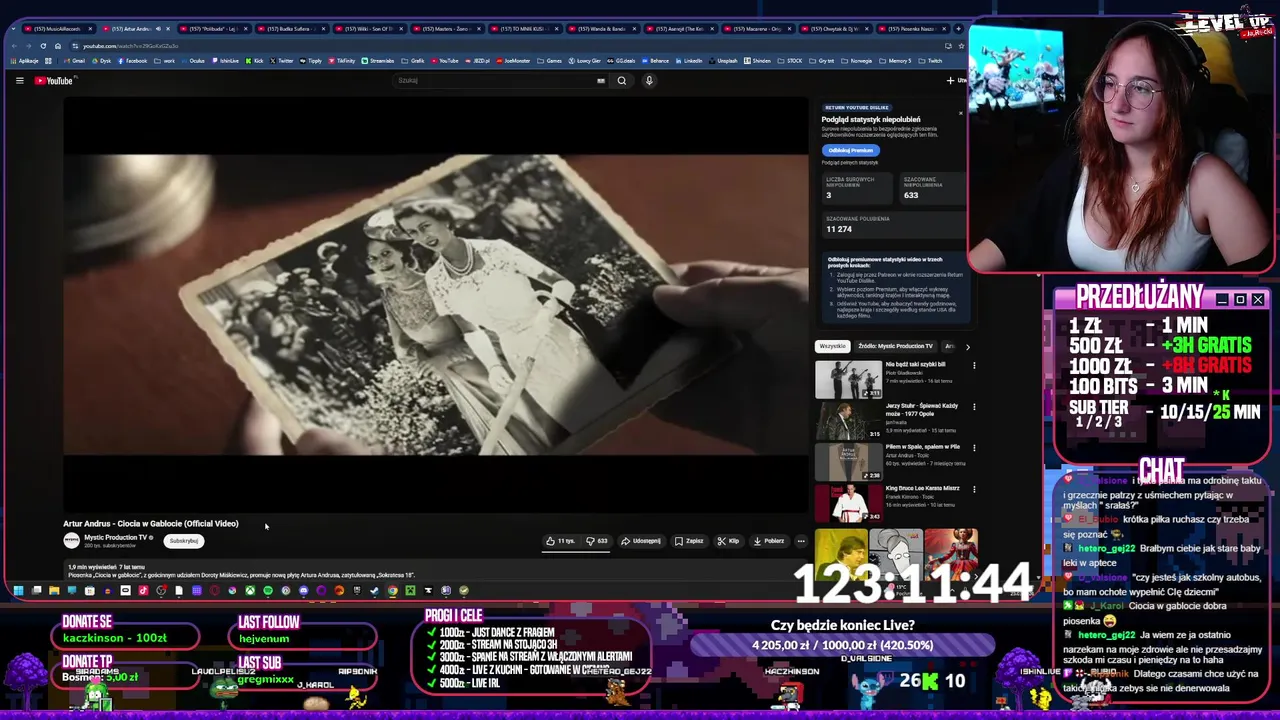Image resolution: width=1280 pixels, height=720 pixels.
Task: Dislike the video with thumbs-down button
Action: point(597,541)
